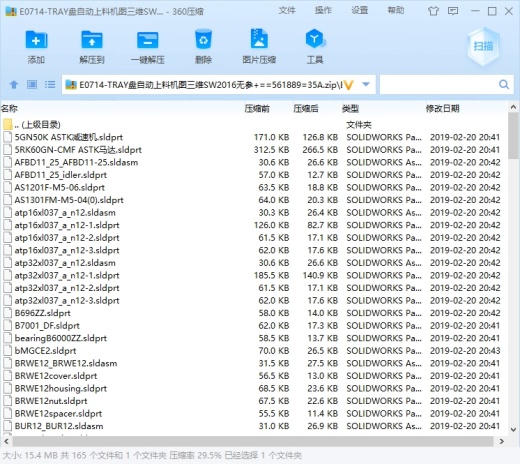
Task: Go up one directory level arrow
Action: 14,85
